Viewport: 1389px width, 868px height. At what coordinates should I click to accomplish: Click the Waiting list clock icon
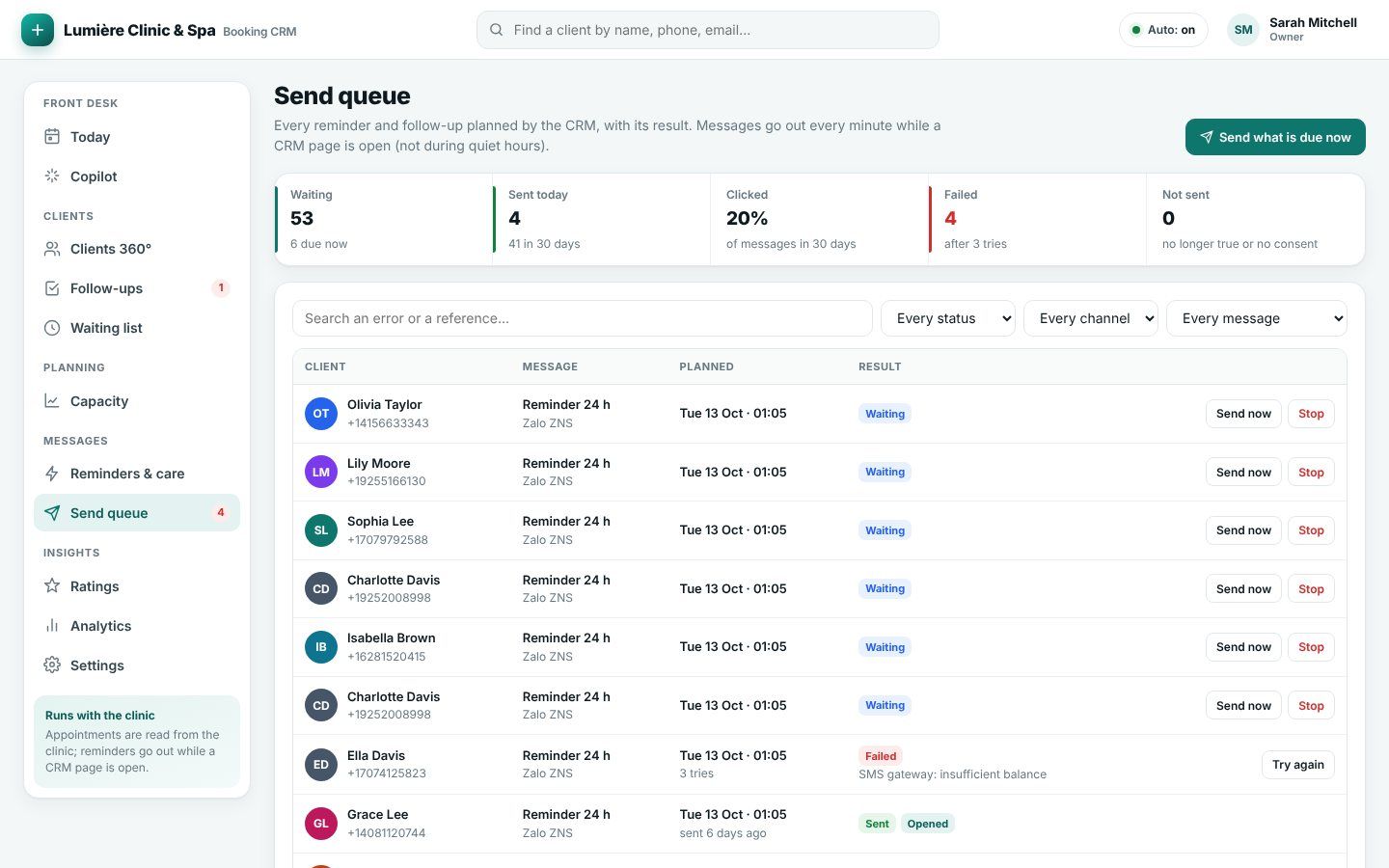pyautogui.click(x=52, y=328)
